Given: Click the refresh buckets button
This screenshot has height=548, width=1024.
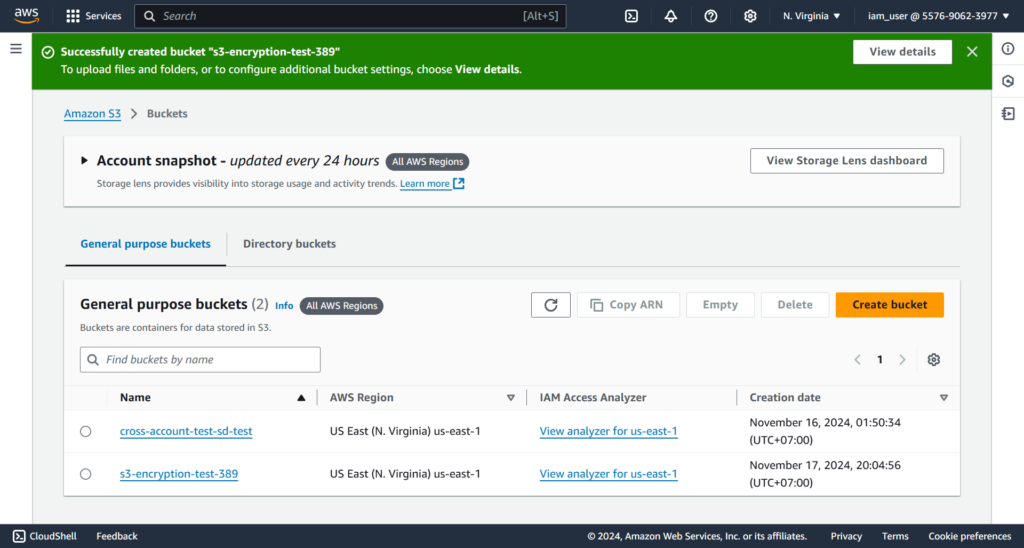Looking at the screenshot, I should click(550, 305).
